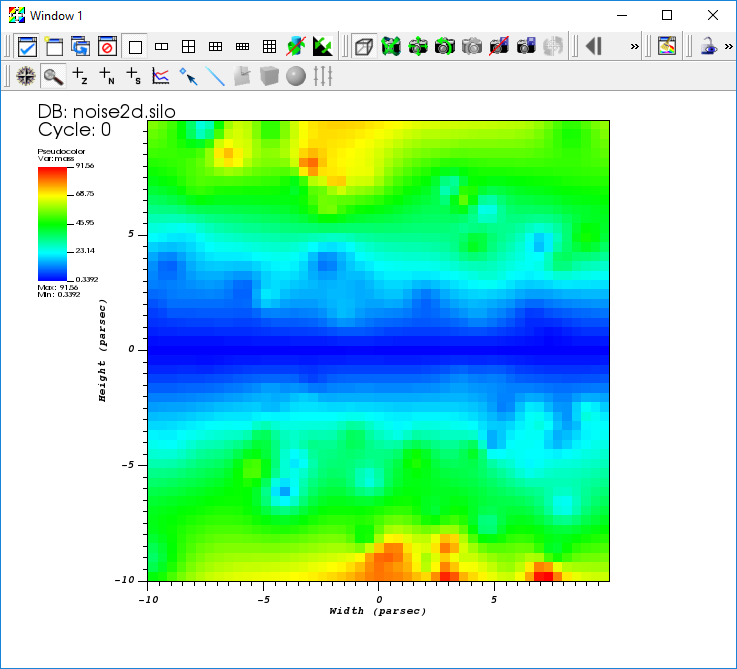The image size is (737, 669).
Task: Reset view using camera with green X
Action: [391, 47]
